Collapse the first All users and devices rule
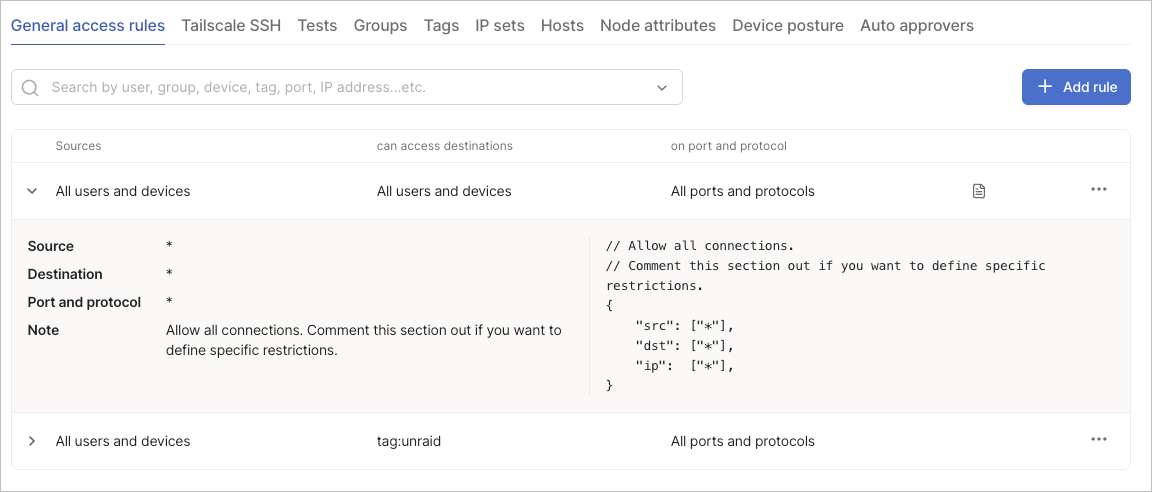 click(32, 191)
